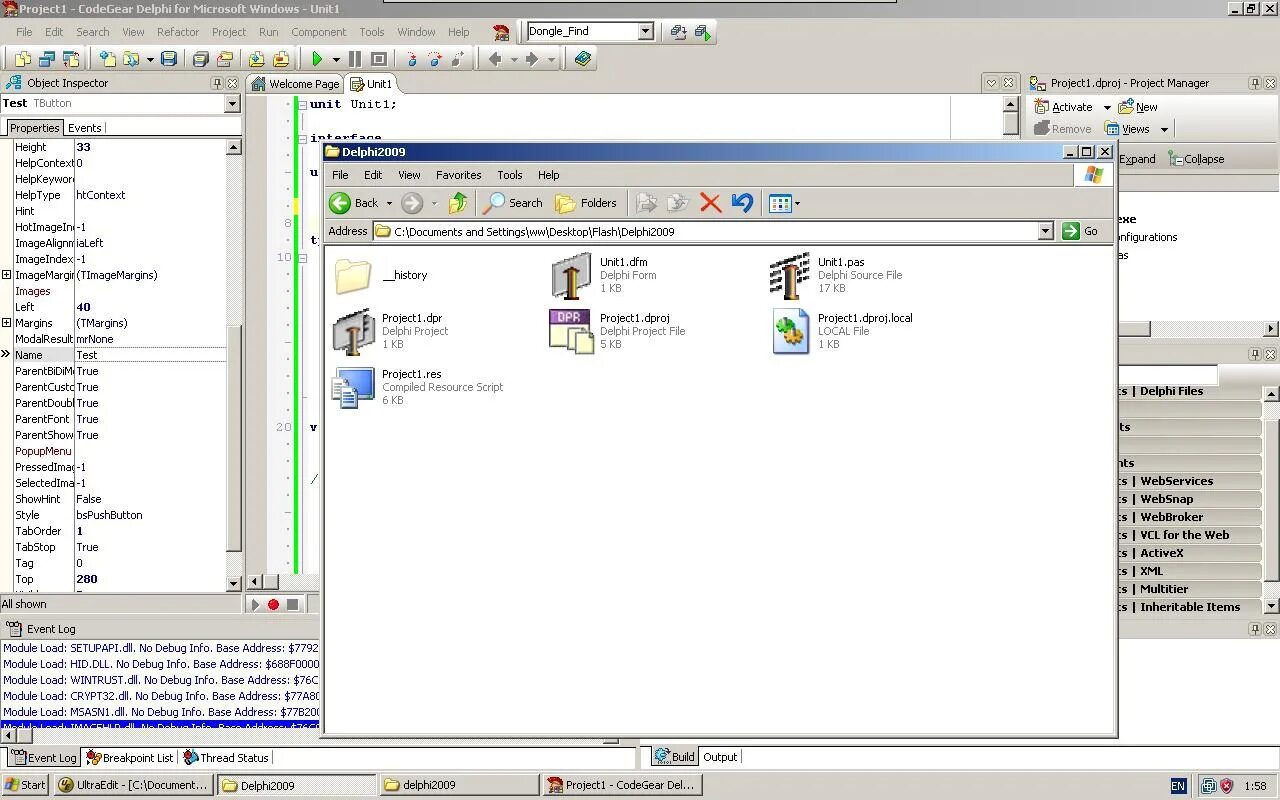Switch to the Welcome Page tab
Image resolution: width=1280 pixels, height=800 pixels.
pyautogui.click(x=302, y=84)
